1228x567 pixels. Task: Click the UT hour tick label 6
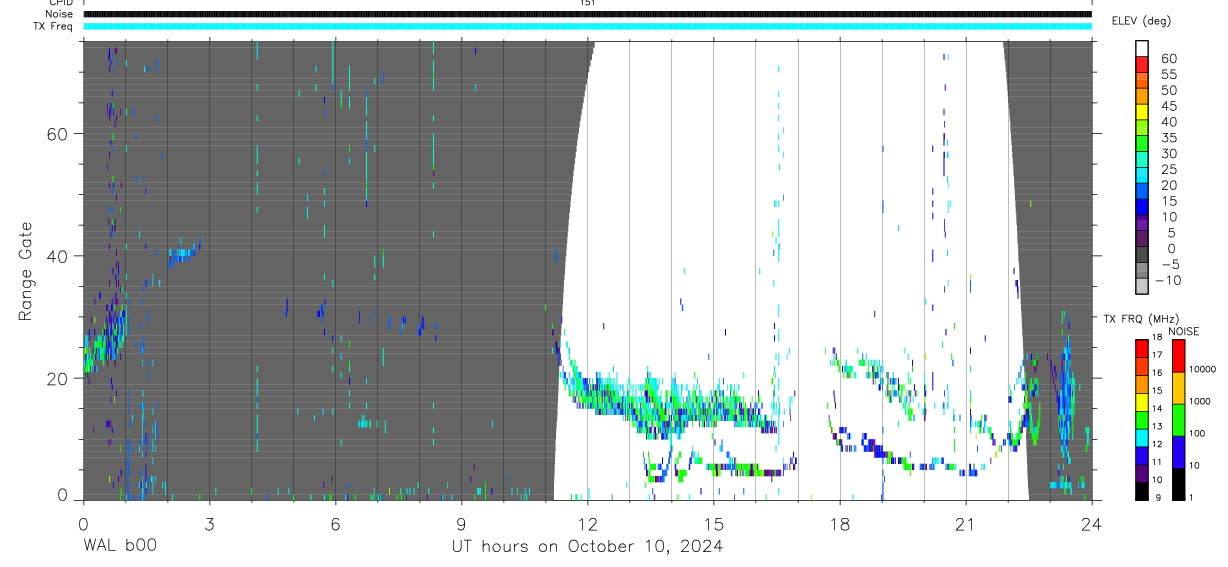point(335,525)
